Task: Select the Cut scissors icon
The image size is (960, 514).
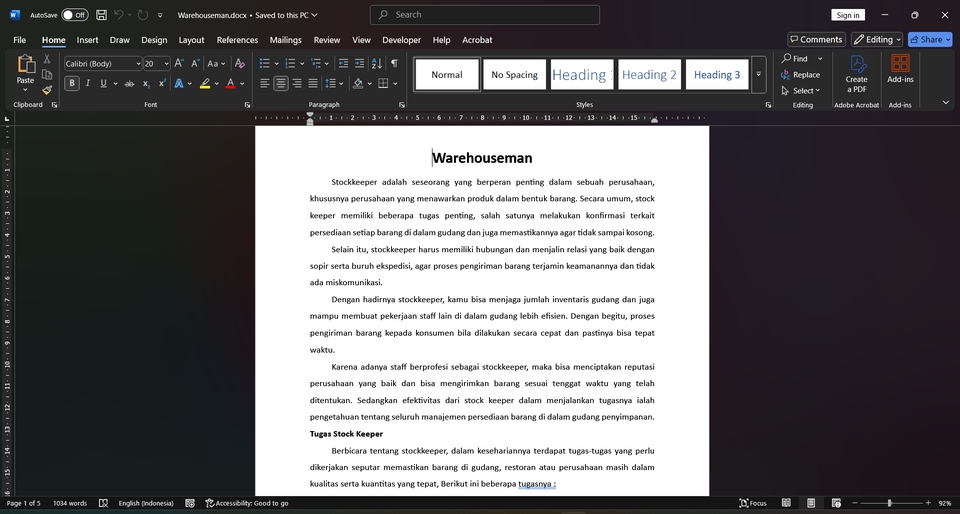Action: click(x=47, y=59)
